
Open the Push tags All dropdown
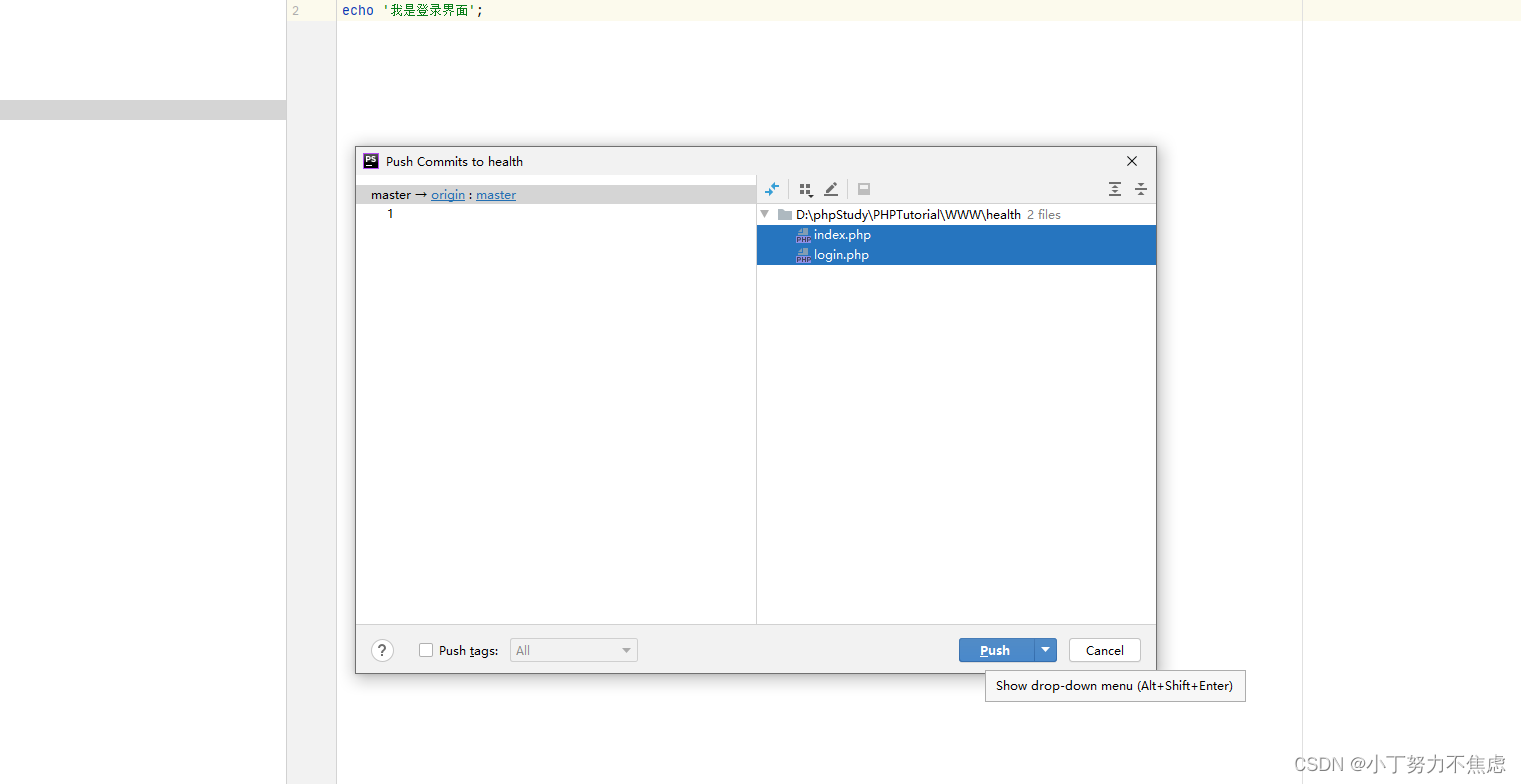pos(574,650)
